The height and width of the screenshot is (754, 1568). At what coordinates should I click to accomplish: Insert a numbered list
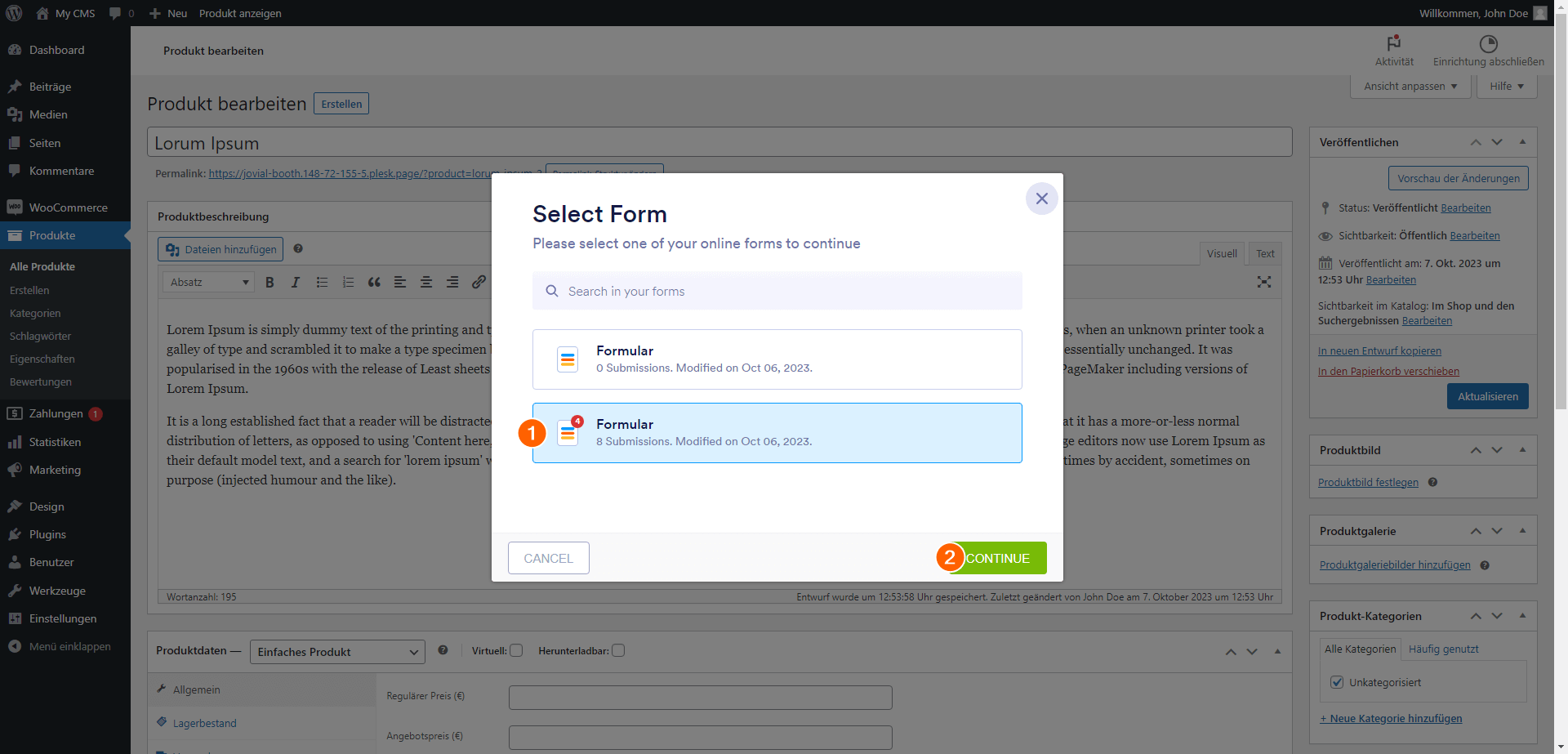click(348, 282)
